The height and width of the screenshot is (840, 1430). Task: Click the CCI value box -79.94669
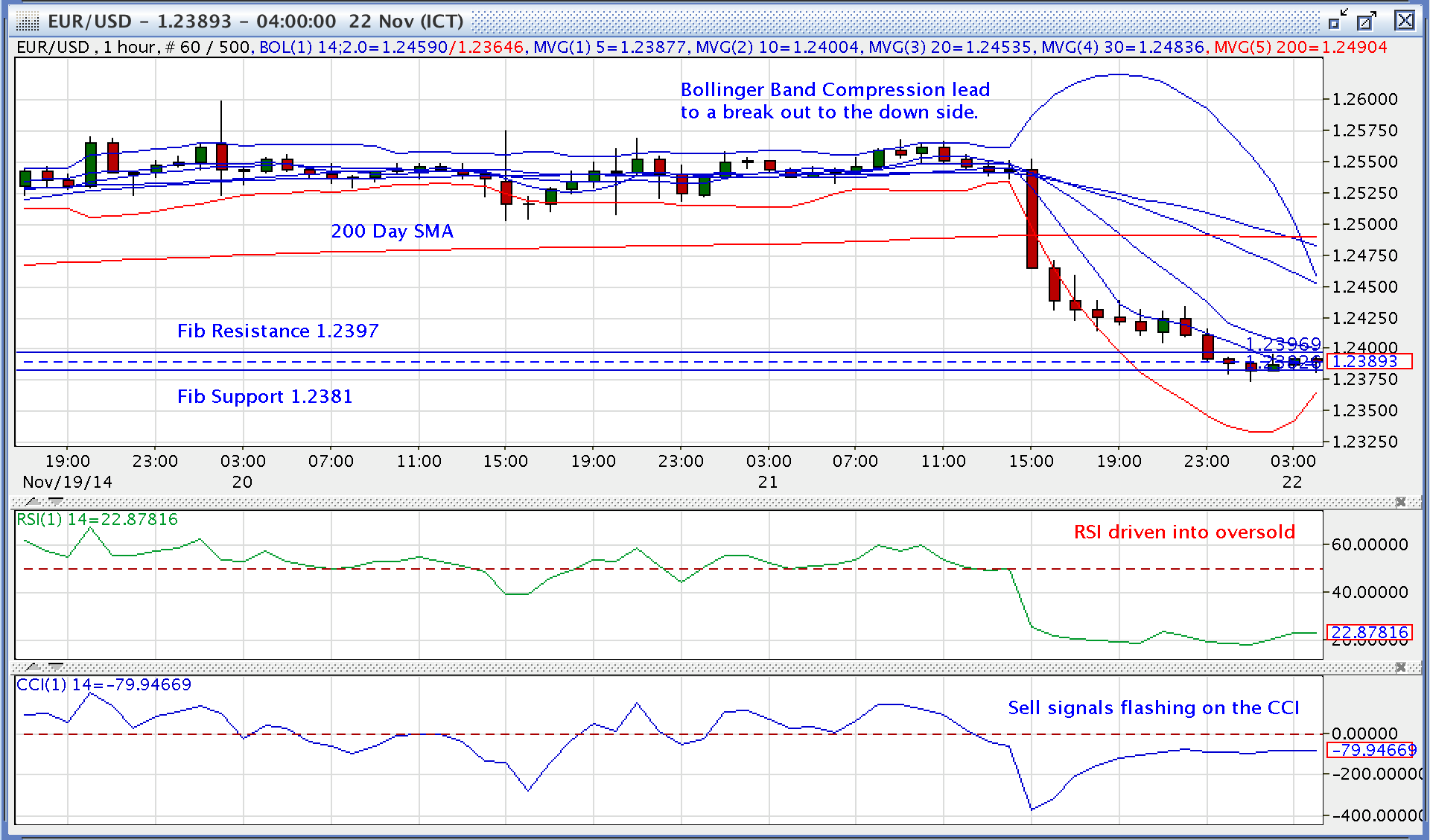pos(1371,750)
